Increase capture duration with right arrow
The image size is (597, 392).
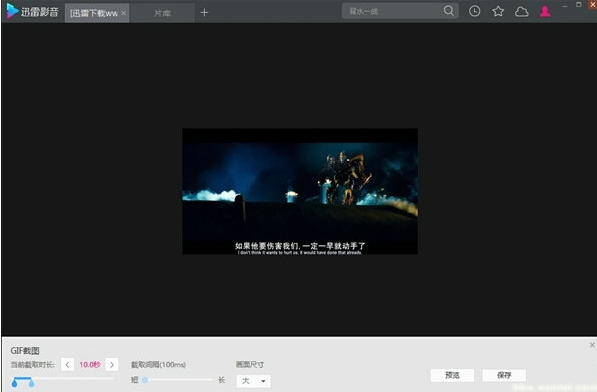(x=112, y=365)
